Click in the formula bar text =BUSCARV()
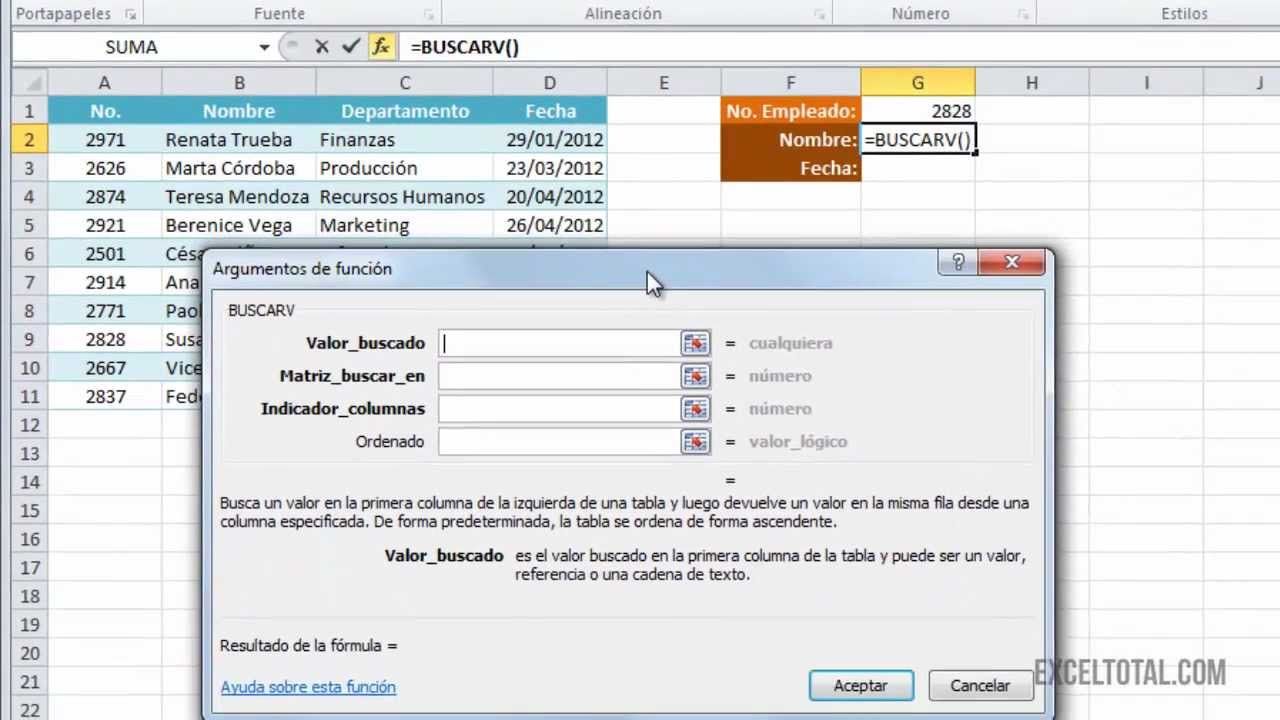 point(464,47)
